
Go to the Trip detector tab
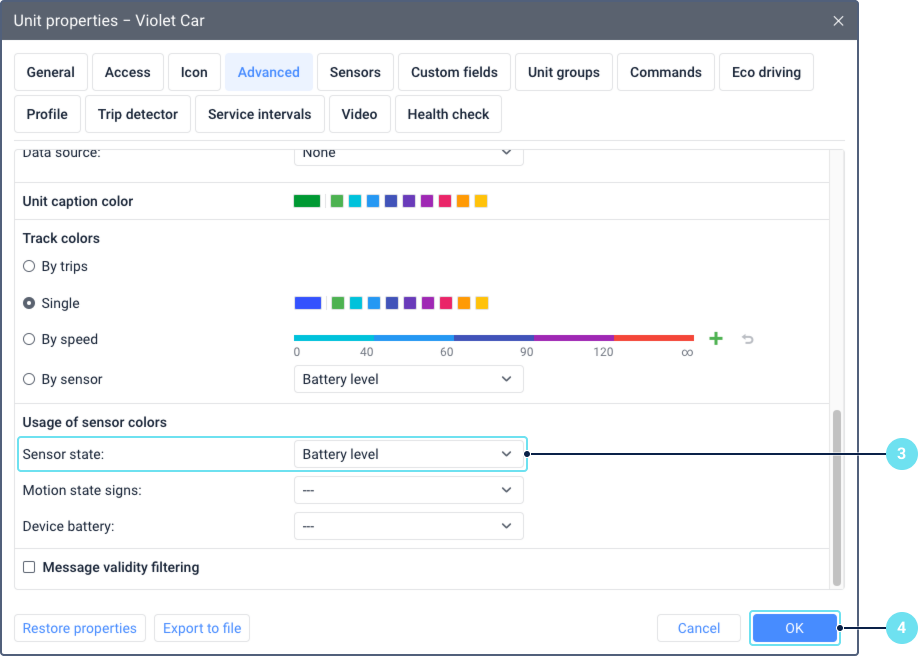click(x=138, y=114)
